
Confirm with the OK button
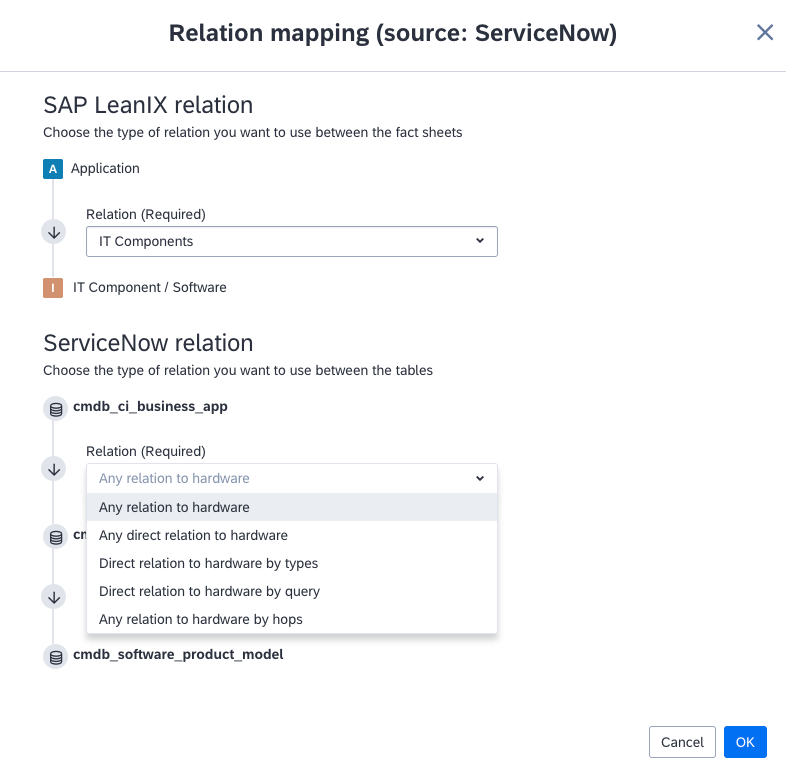pos(745,742)
